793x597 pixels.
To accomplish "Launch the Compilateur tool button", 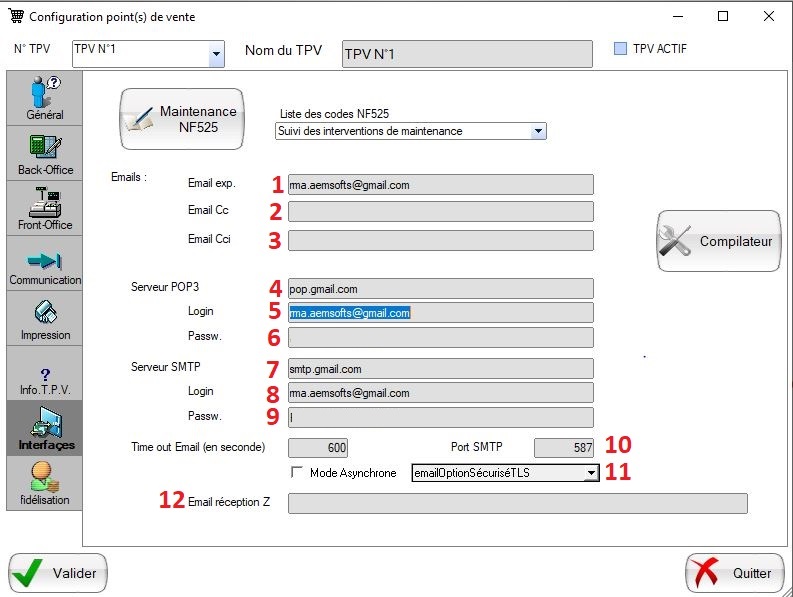I will 718,241.
